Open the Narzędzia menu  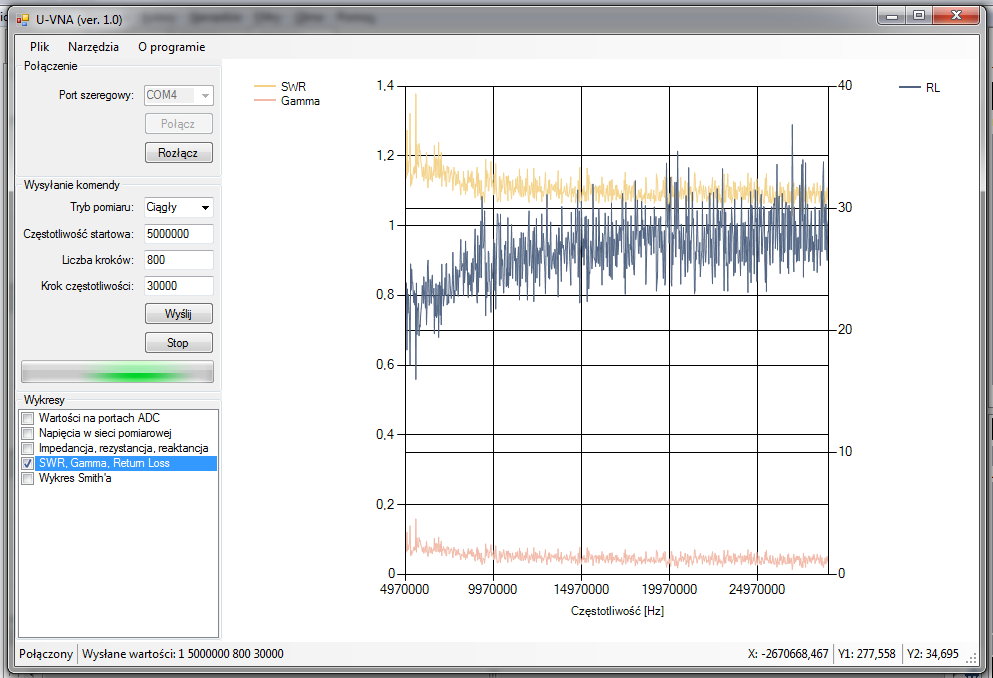(93, 47)
